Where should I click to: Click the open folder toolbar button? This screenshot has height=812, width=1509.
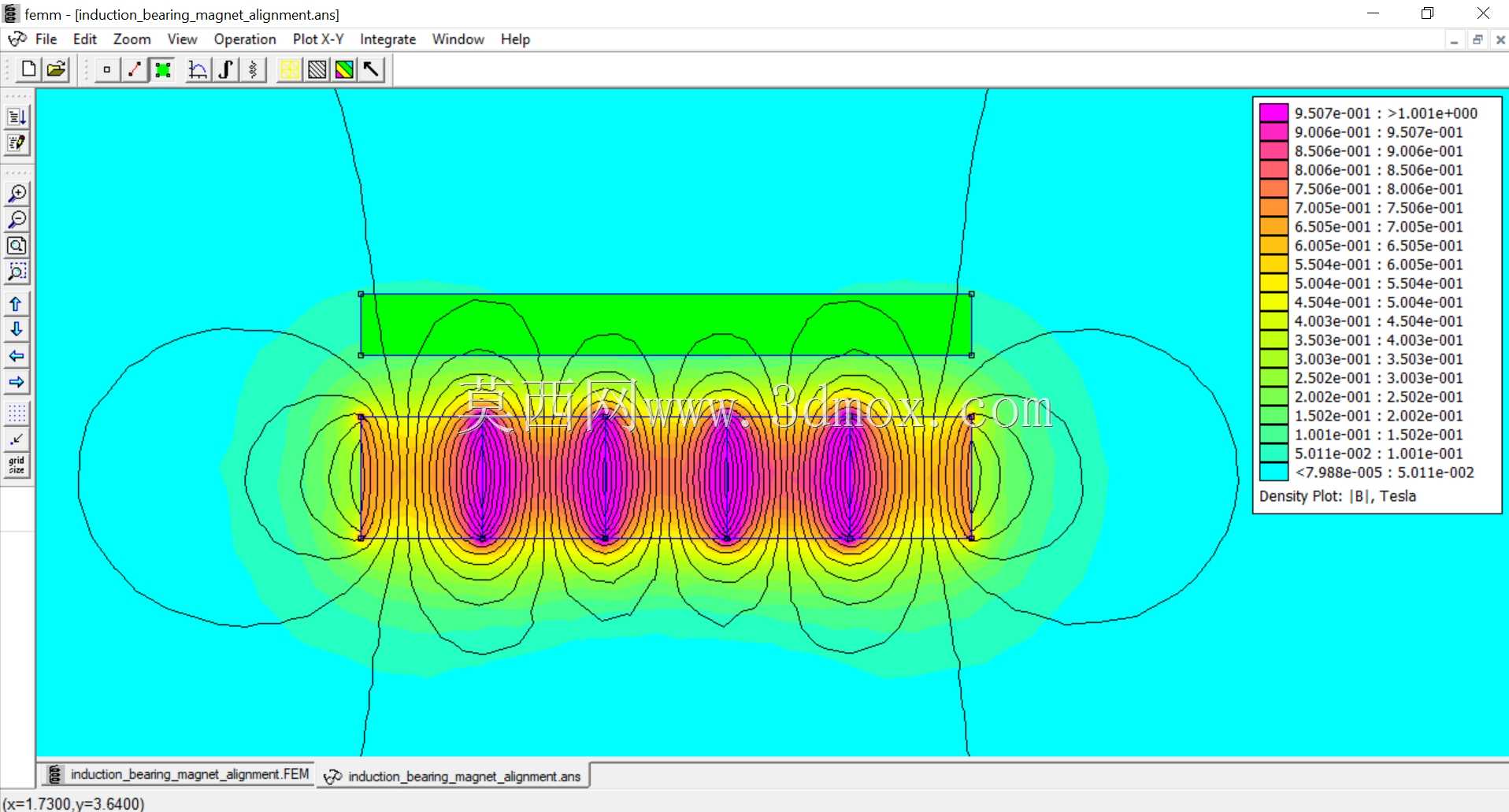tap(56, 70)
